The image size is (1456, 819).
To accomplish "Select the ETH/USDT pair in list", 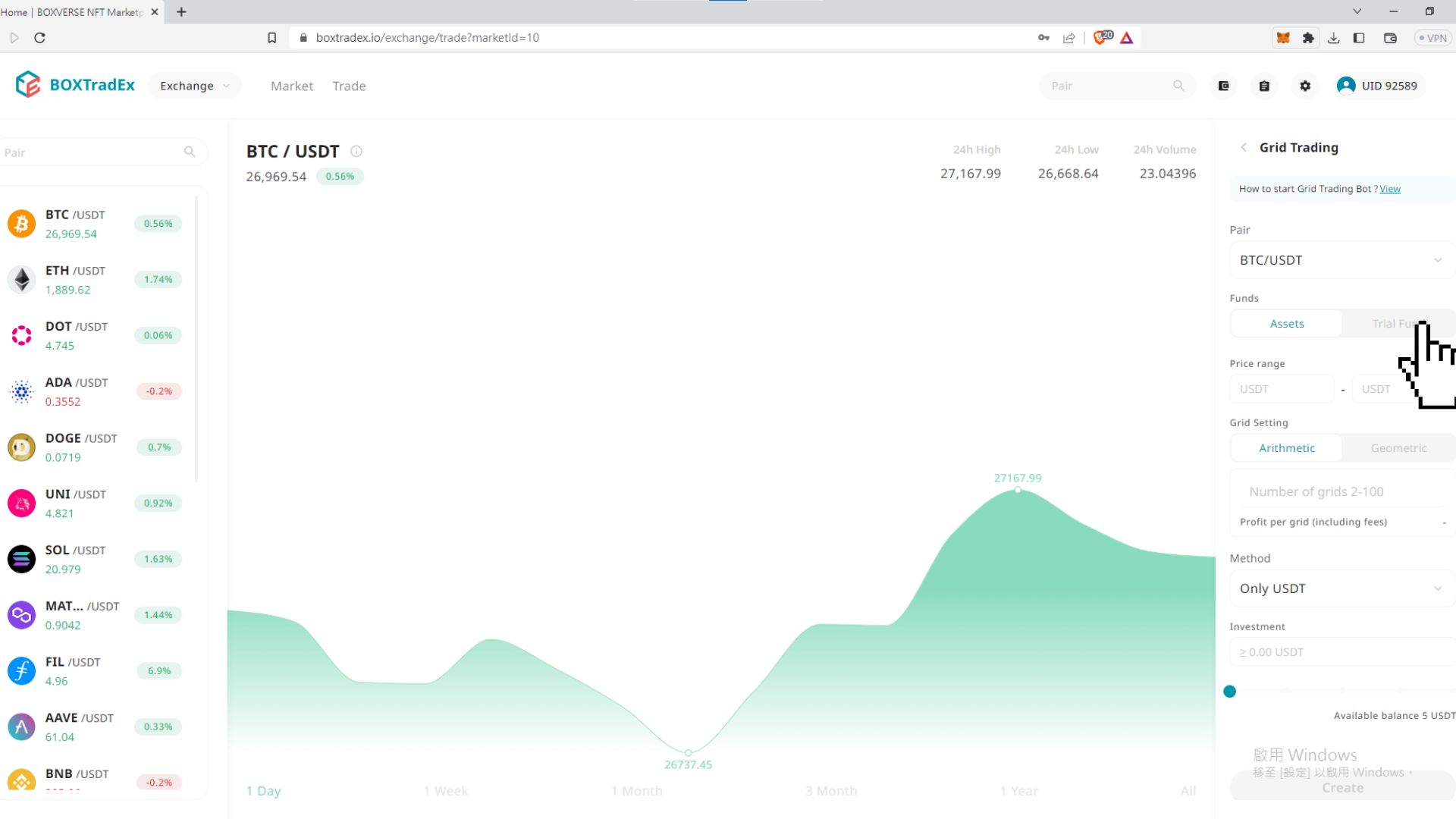I will (76, 279).
